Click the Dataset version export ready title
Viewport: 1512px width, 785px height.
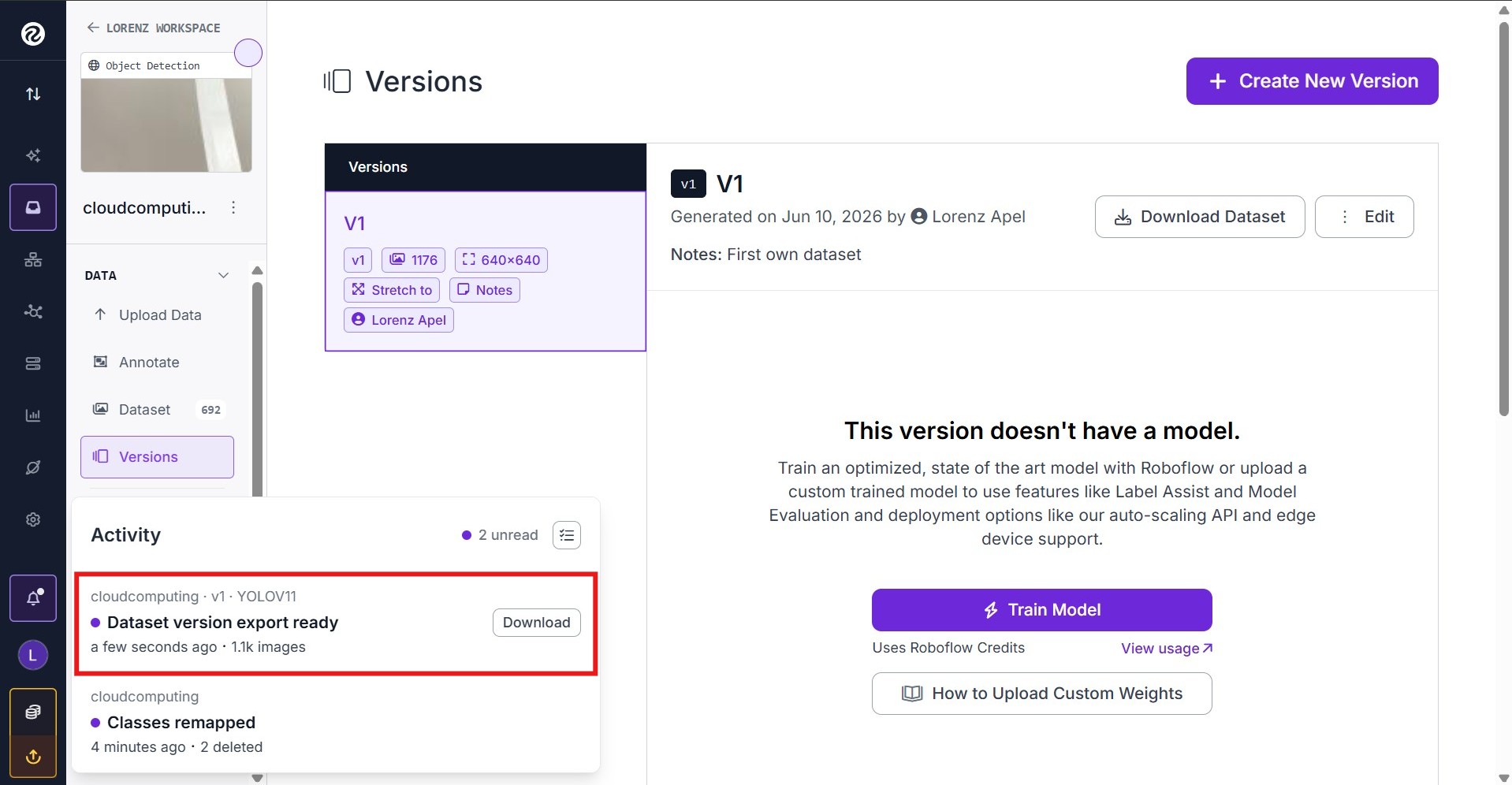pyautogui.click(x=222, y=623)
